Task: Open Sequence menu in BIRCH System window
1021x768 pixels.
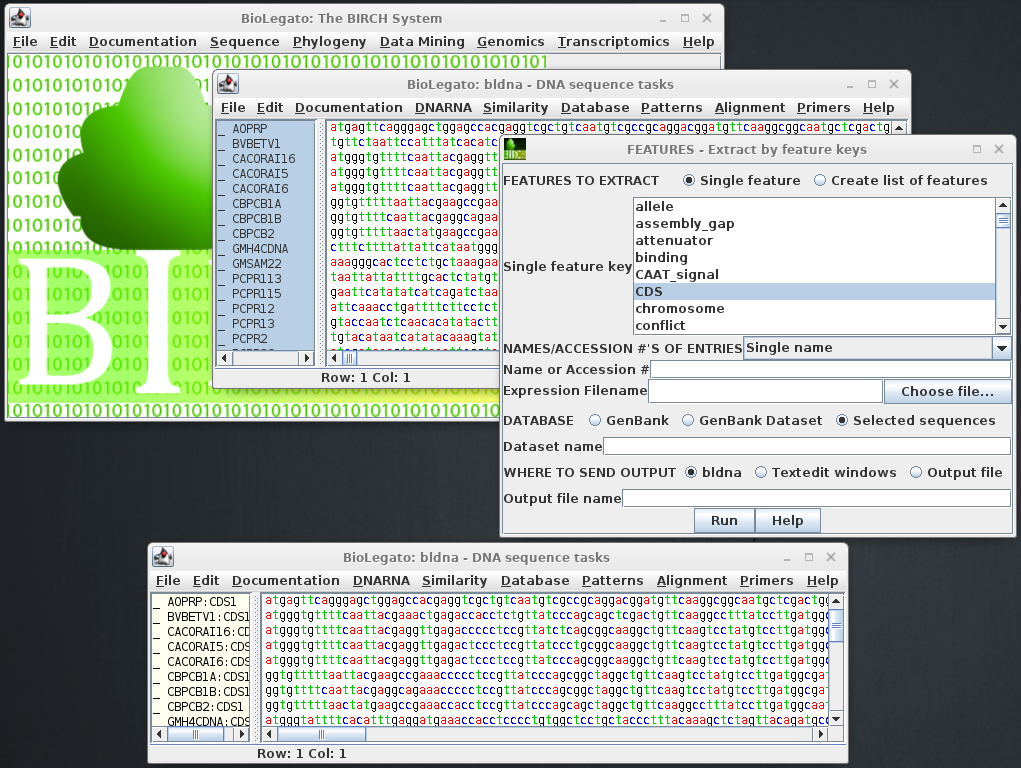Action: click(244, 42)
